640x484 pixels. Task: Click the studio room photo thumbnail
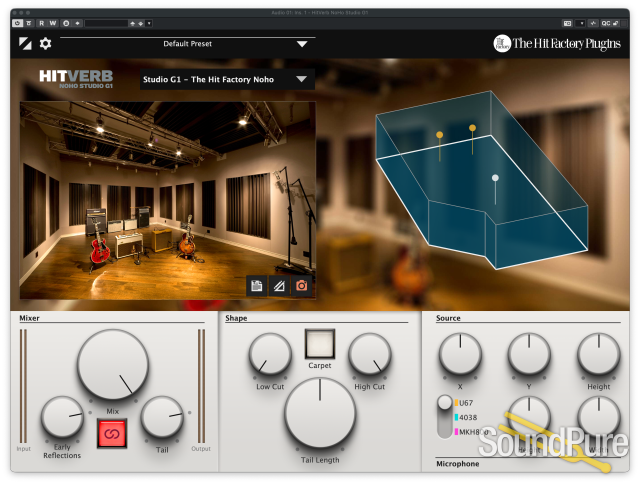(167, 200)
